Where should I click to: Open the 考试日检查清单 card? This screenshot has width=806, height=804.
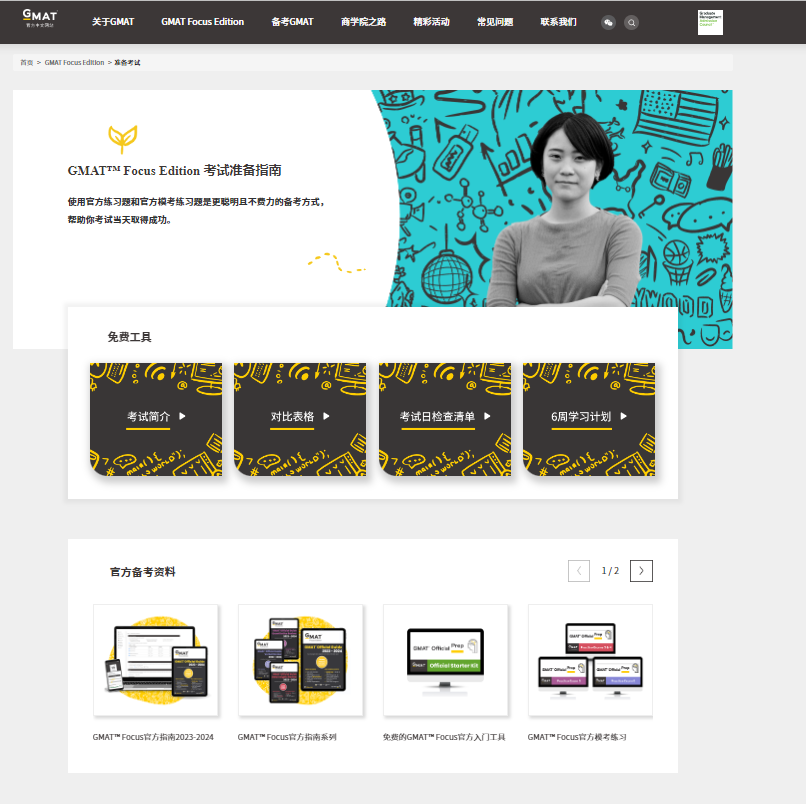pos(445,419)
